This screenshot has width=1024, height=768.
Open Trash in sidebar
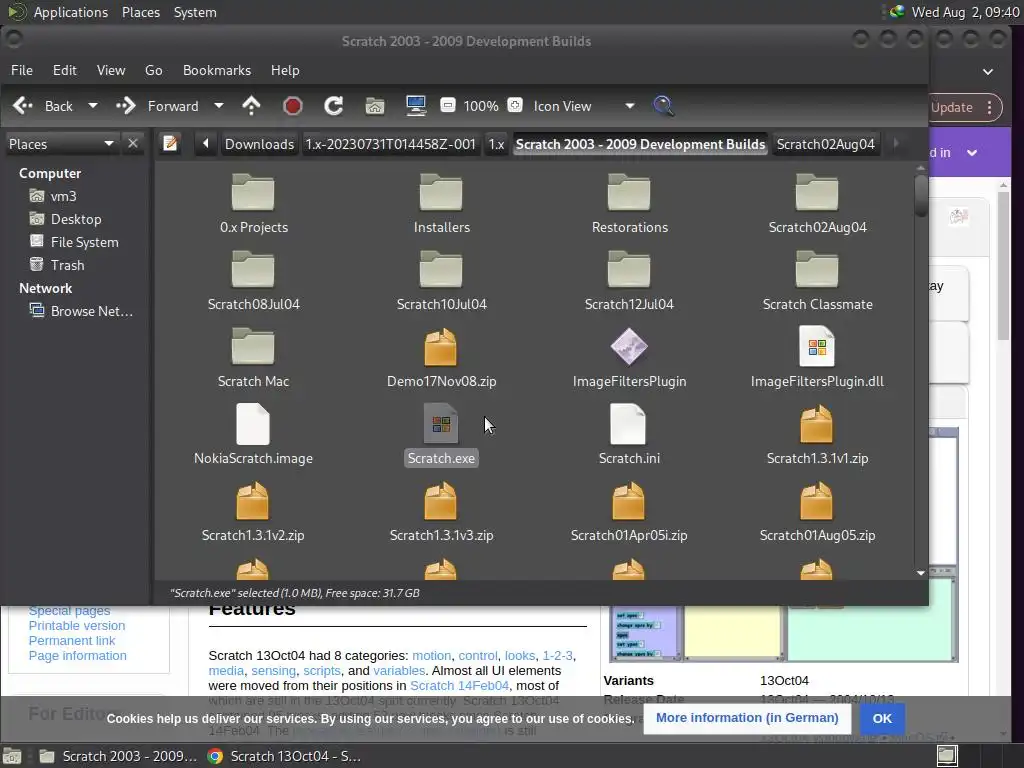pyautogui.click(x=57, y=265)
